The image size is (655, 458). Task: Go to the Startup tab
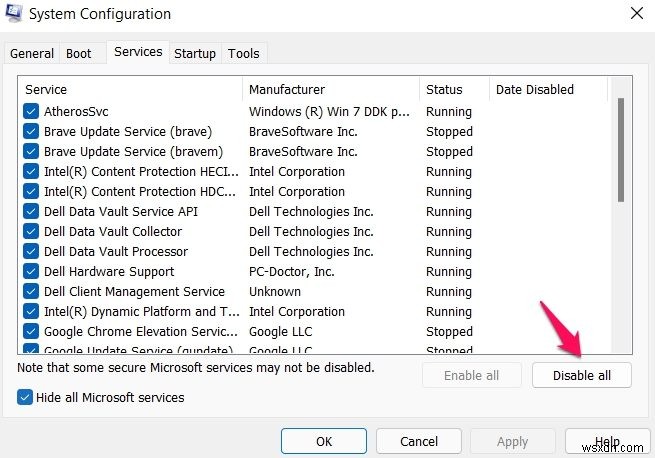(x=195, y=54)
